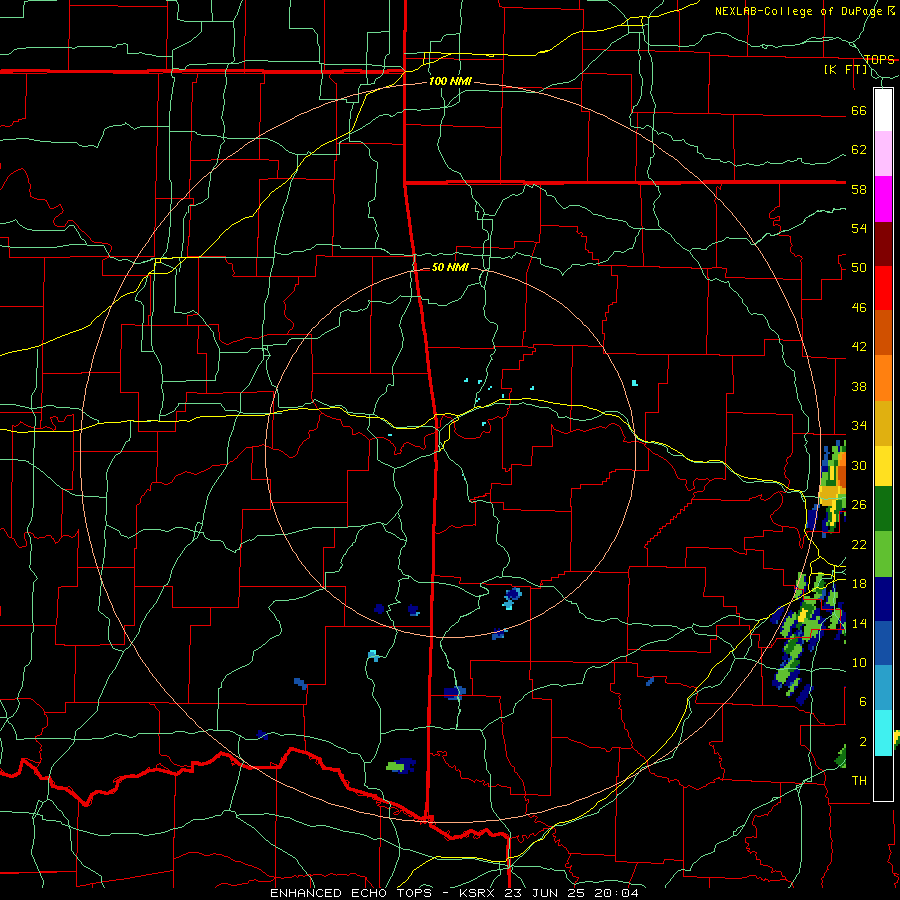Click the '23 JUN 25' date stamp
The image size is (900, 900).
[545, 893]
